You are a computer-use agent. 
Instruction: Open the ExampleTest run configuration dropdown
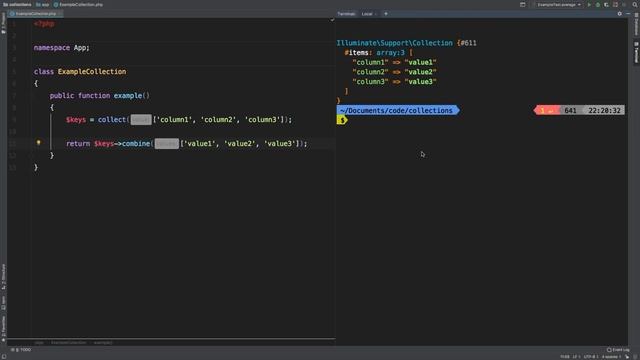tap(558, 4)
